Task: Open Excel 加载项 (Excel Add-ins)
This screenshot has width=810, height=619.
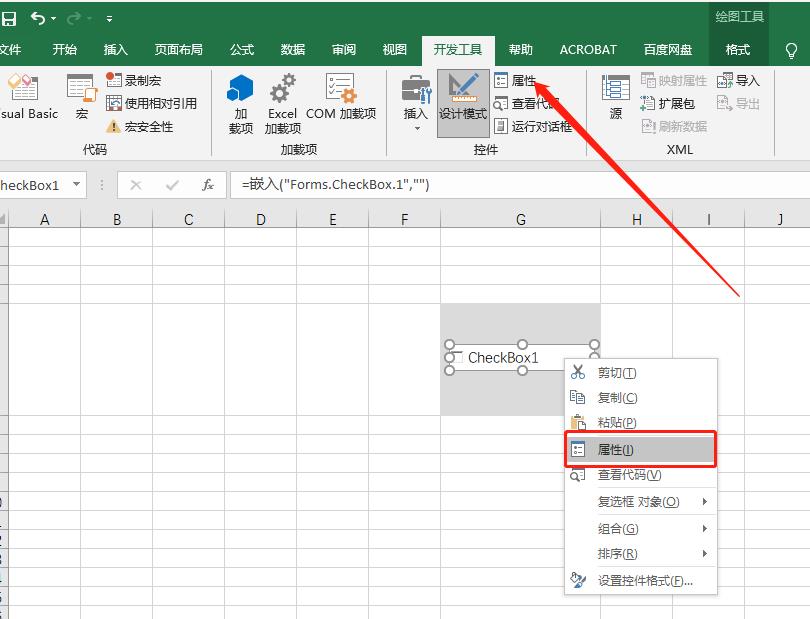Action: tap(282, 103)
